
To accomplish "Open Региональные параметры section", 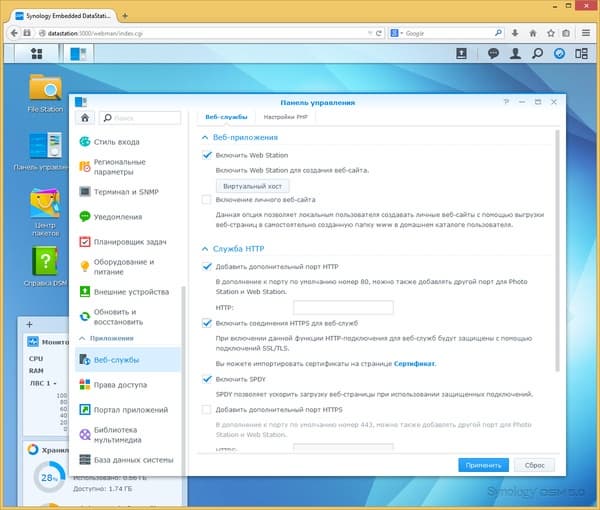I will tap(128, 167).
